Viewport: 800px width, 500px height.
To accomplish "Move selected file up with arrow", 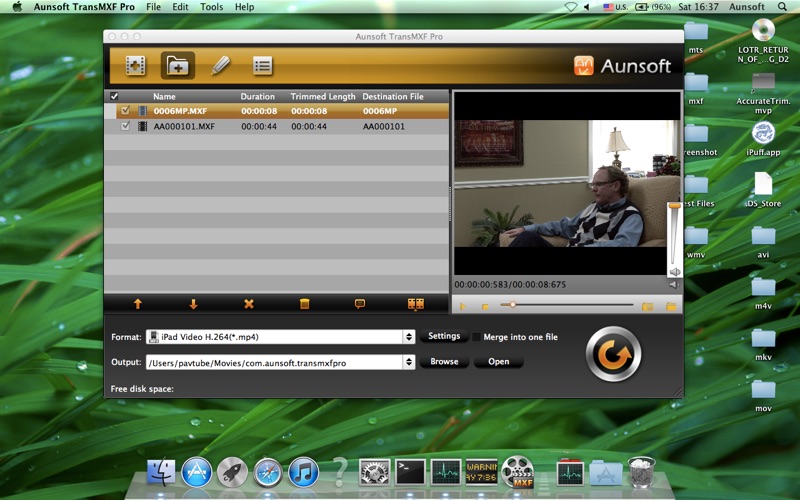I will [138, 304].
